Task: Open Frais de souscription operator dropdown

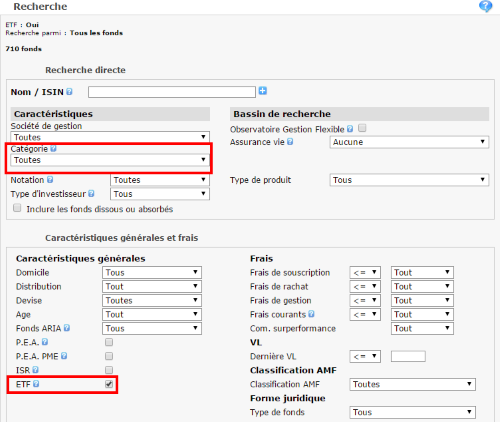Action: [x=365, y=273]
